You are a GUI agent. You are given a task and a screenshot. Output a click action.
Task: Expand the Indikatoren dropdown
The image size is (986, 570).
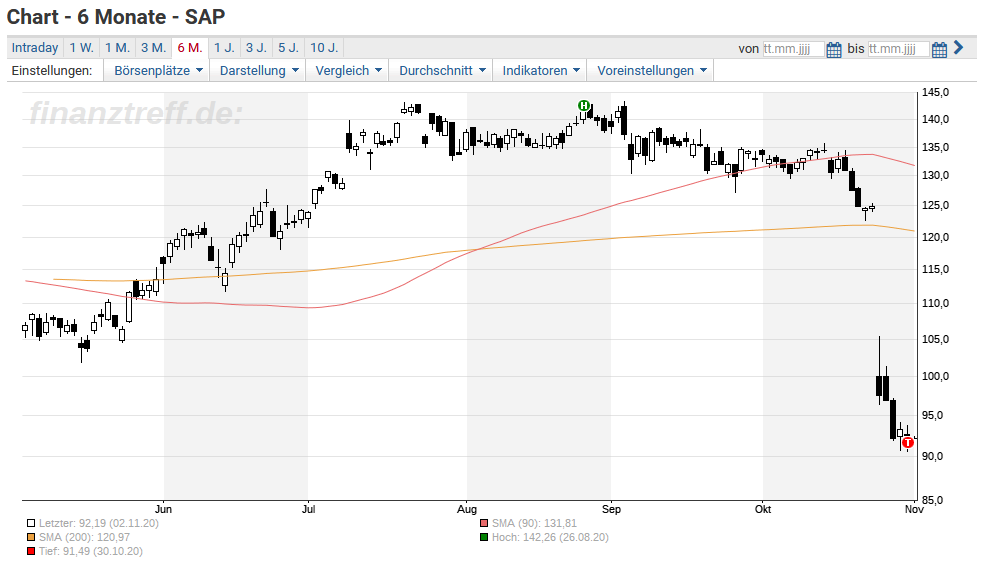tap(540, 70)
